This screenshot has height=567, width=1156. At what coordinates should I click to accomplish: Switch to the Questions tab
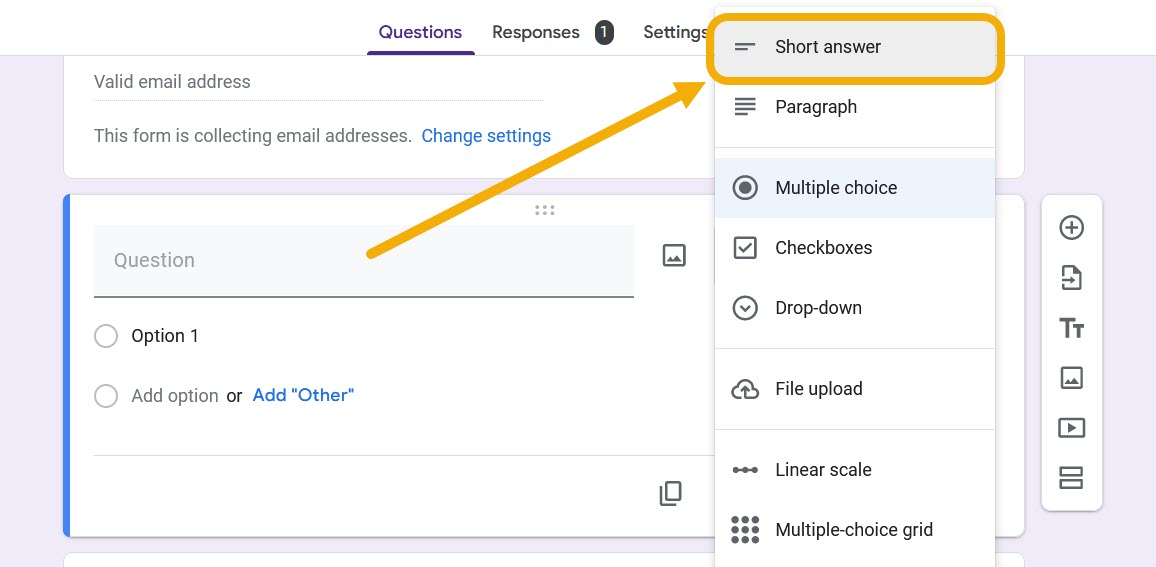(420, 32)
